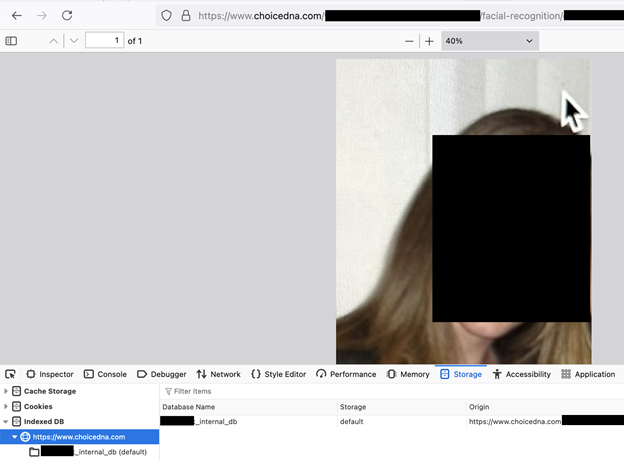Click the PDF page image
The height and width of the screenshot is (460, 624).
click(x=464, y=211)
